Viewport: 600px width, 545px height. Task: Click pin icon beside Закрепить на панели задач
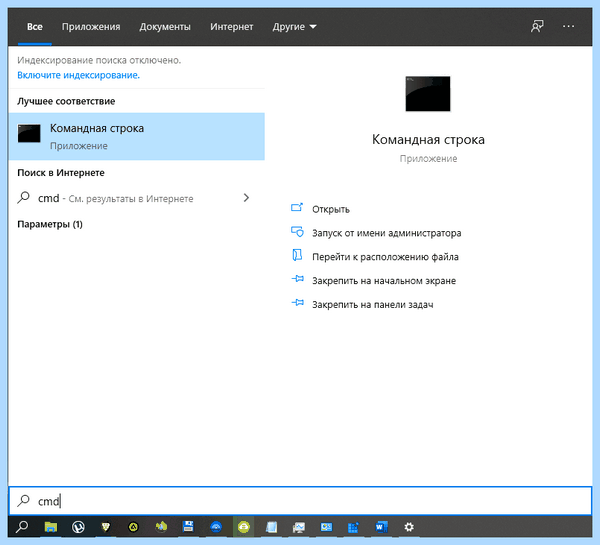coord(298,303)
